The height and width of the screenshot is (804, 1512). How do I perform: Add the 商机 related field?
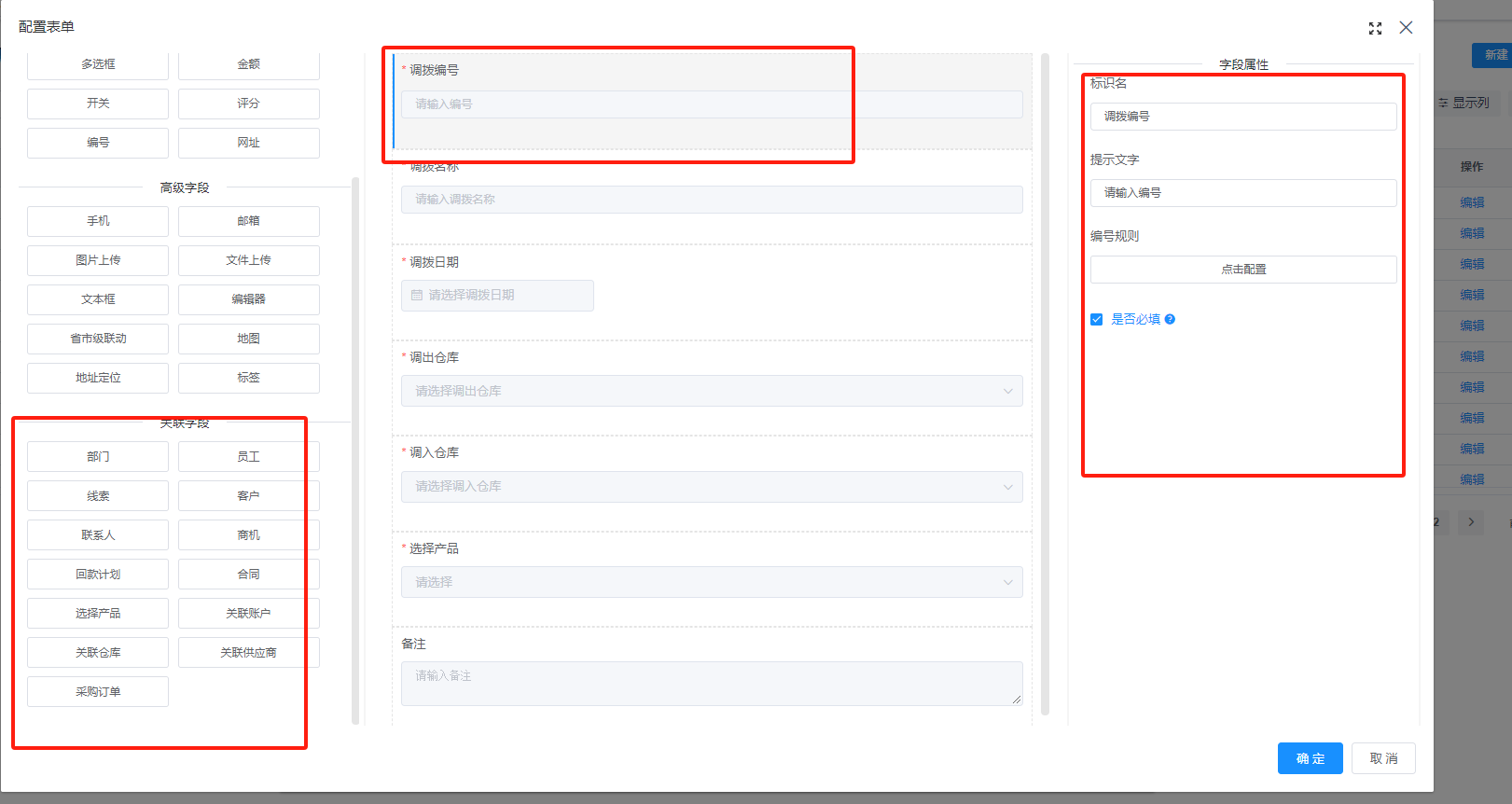pyautogui.click(x=249, y=535)
